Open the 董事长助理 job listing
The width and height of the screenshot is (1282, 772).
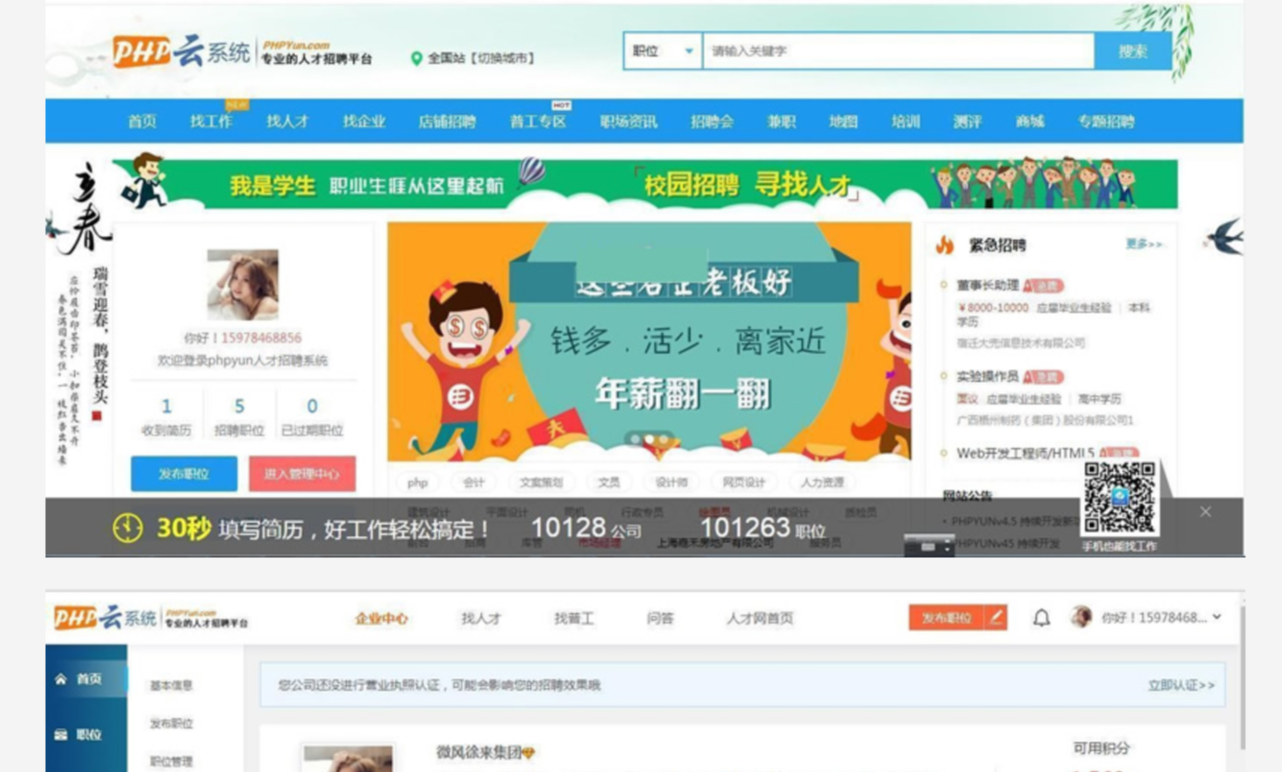(x=987, y=285)
